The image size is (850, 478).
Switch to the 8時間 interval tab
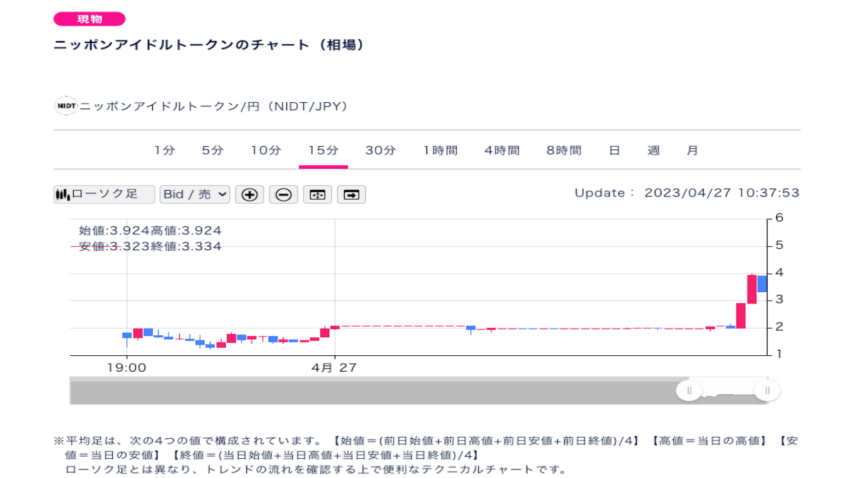(x=564, y=151)
